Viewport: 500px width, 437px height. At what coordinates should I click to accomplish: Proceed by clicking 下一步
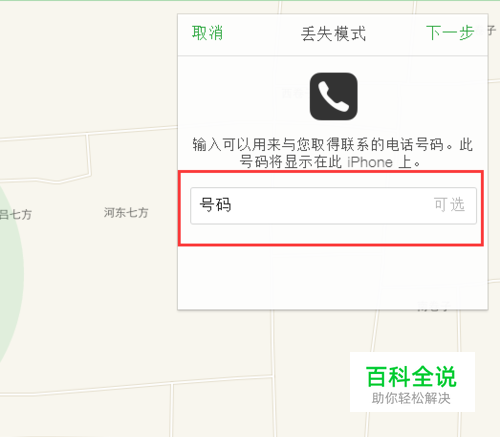click(x=450, y=33)
